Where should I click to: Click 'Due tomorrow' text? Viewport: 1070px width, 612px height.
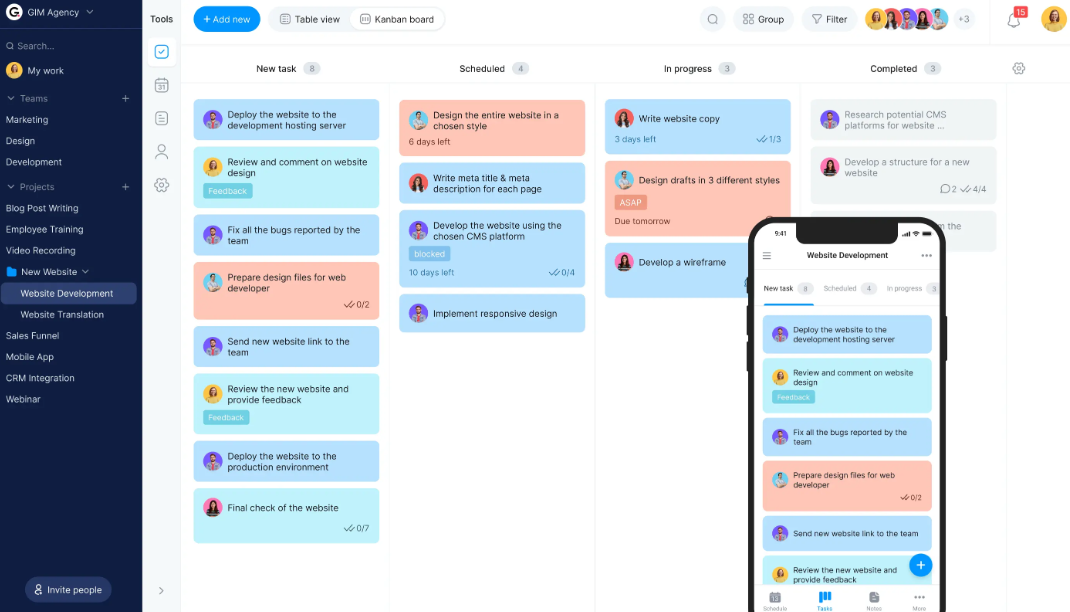click(642, 221)
